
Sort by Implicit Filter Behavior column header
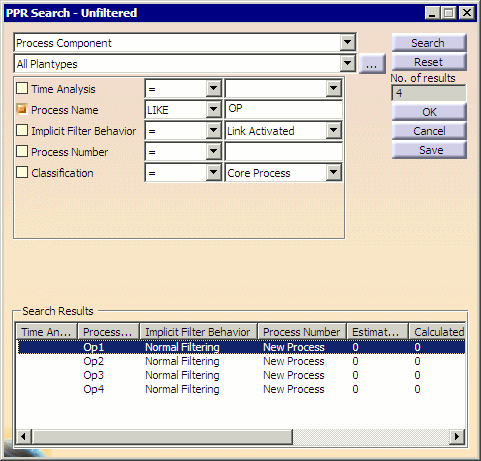tap(198, 332)
